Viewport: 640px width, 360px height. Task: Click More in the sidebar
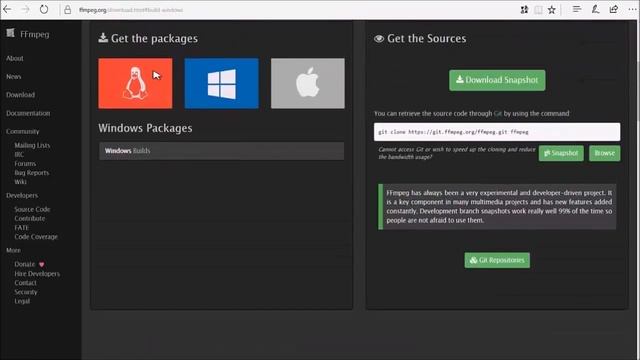tap(13, 250)
